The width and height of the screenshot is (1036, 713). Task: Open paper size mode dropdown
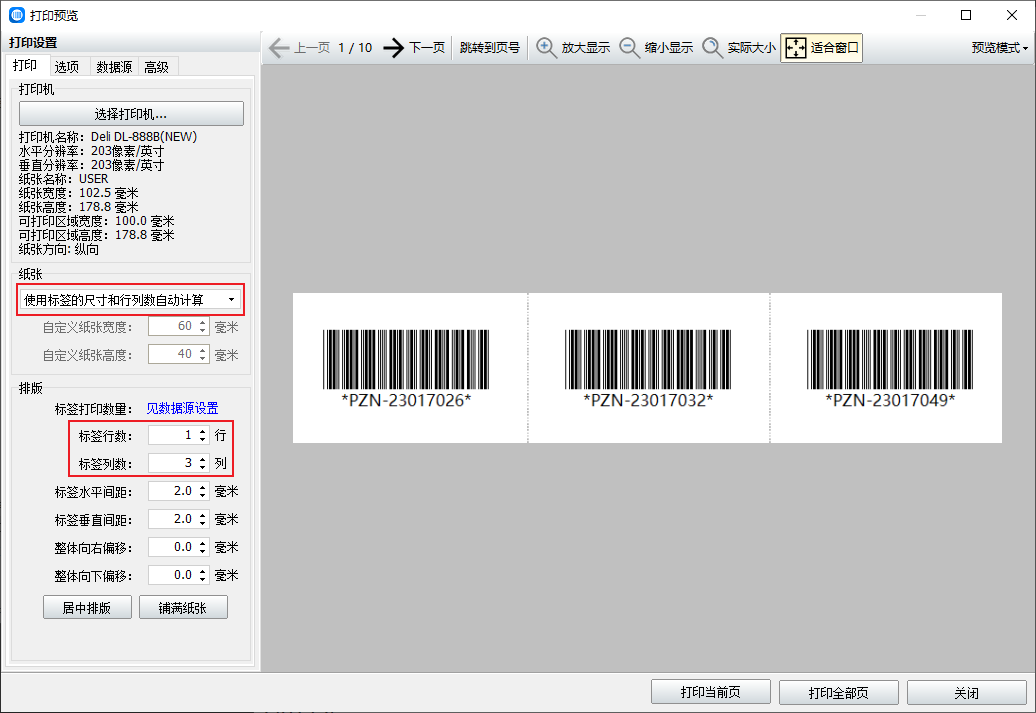130,300
